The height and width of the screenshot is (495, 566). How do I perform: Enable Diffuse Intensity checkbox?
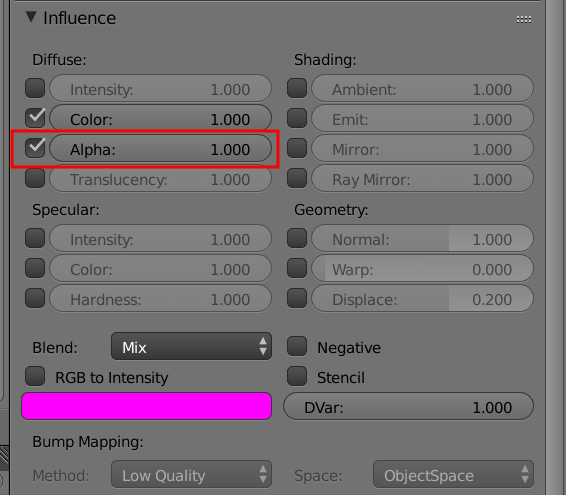35,88
